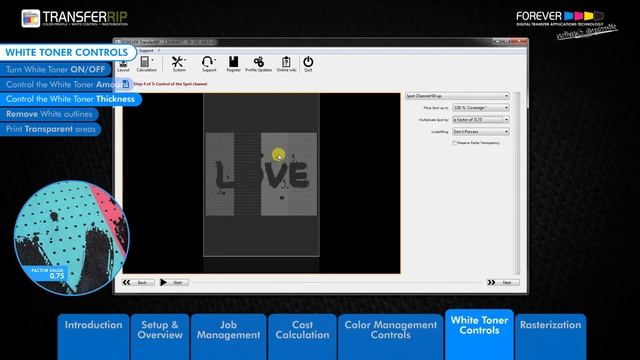Click the Next button
The image size is (640, 360).
(503, 282)
